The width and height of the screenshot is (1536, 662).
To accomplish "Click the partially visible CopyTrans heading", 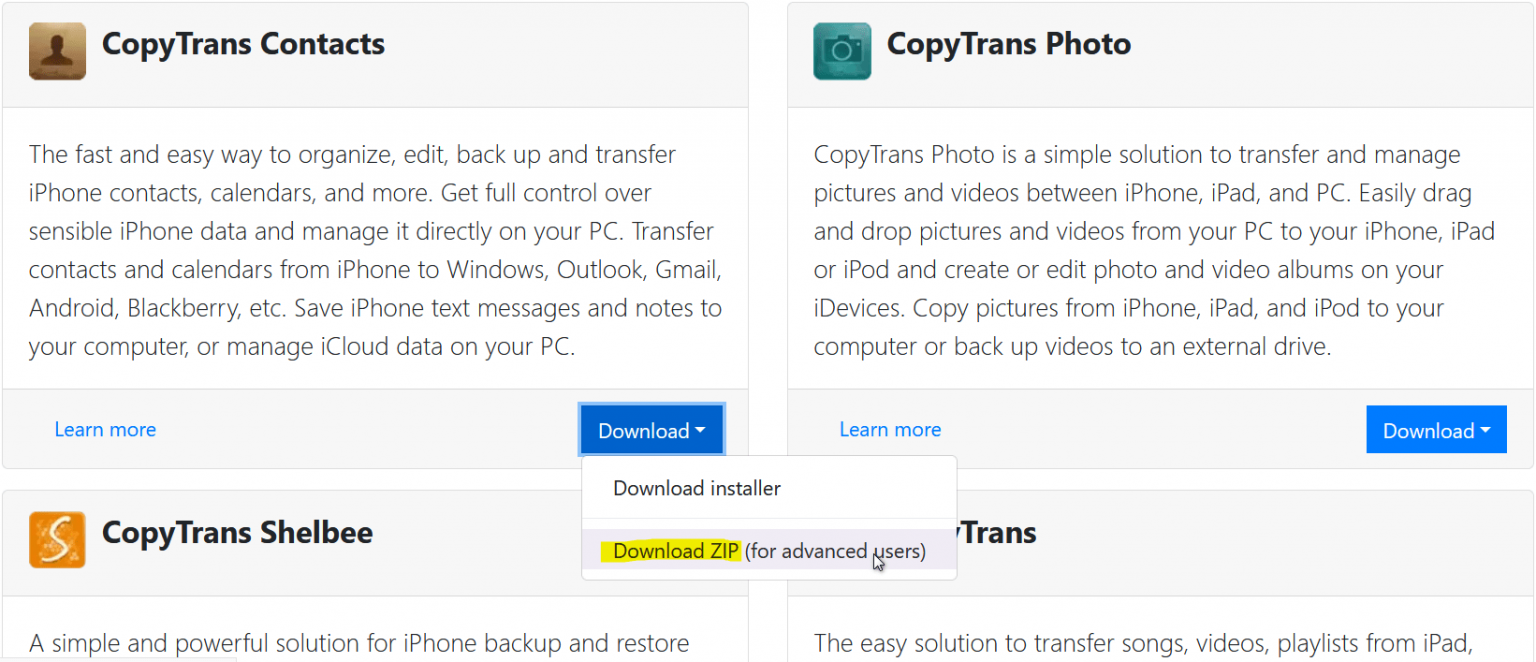I will coord(993,533).
